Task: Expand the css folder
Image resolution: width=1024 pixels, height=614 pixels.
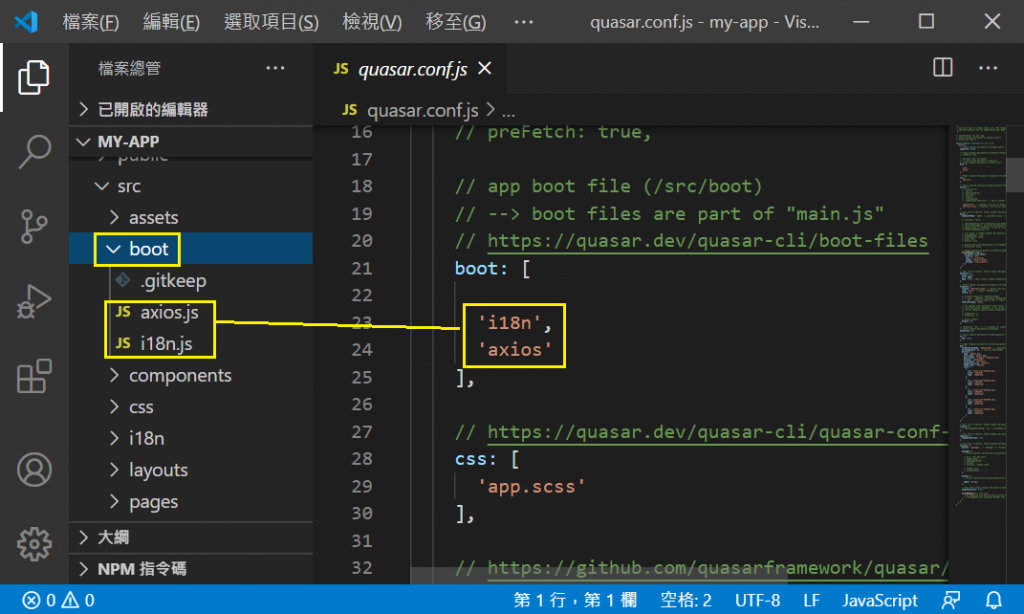Action: [191, 407]
